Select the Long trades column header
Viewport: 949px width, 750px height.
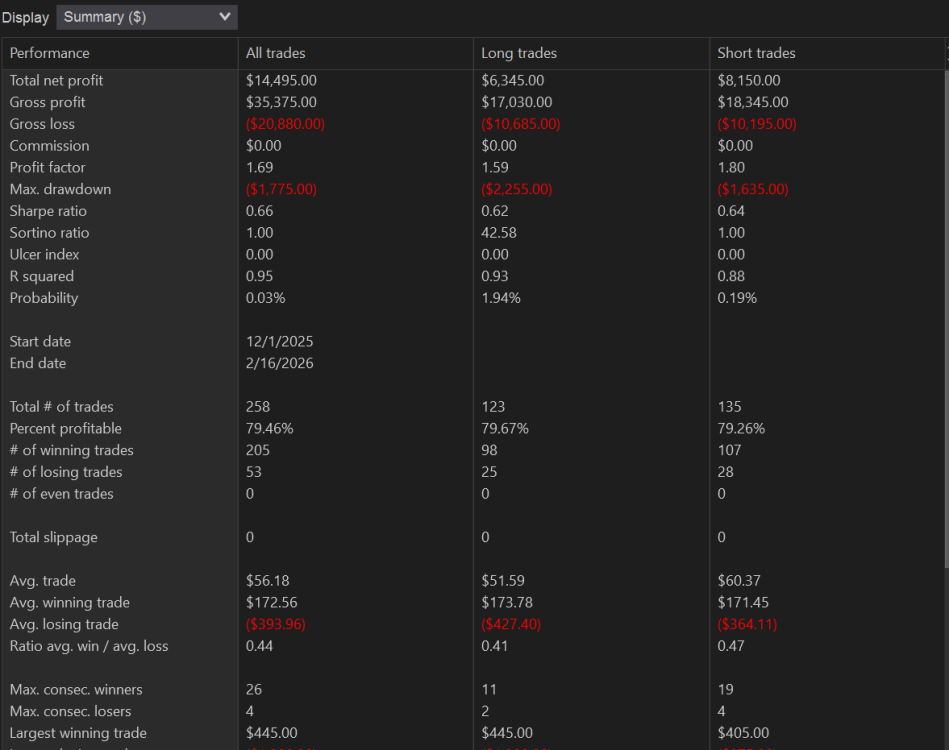(x=519, y=53)
